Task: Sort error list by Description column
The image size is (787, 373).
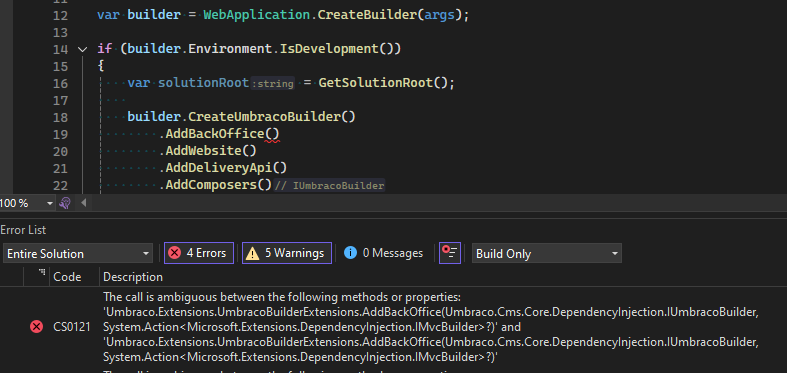Action: point(133,277)
